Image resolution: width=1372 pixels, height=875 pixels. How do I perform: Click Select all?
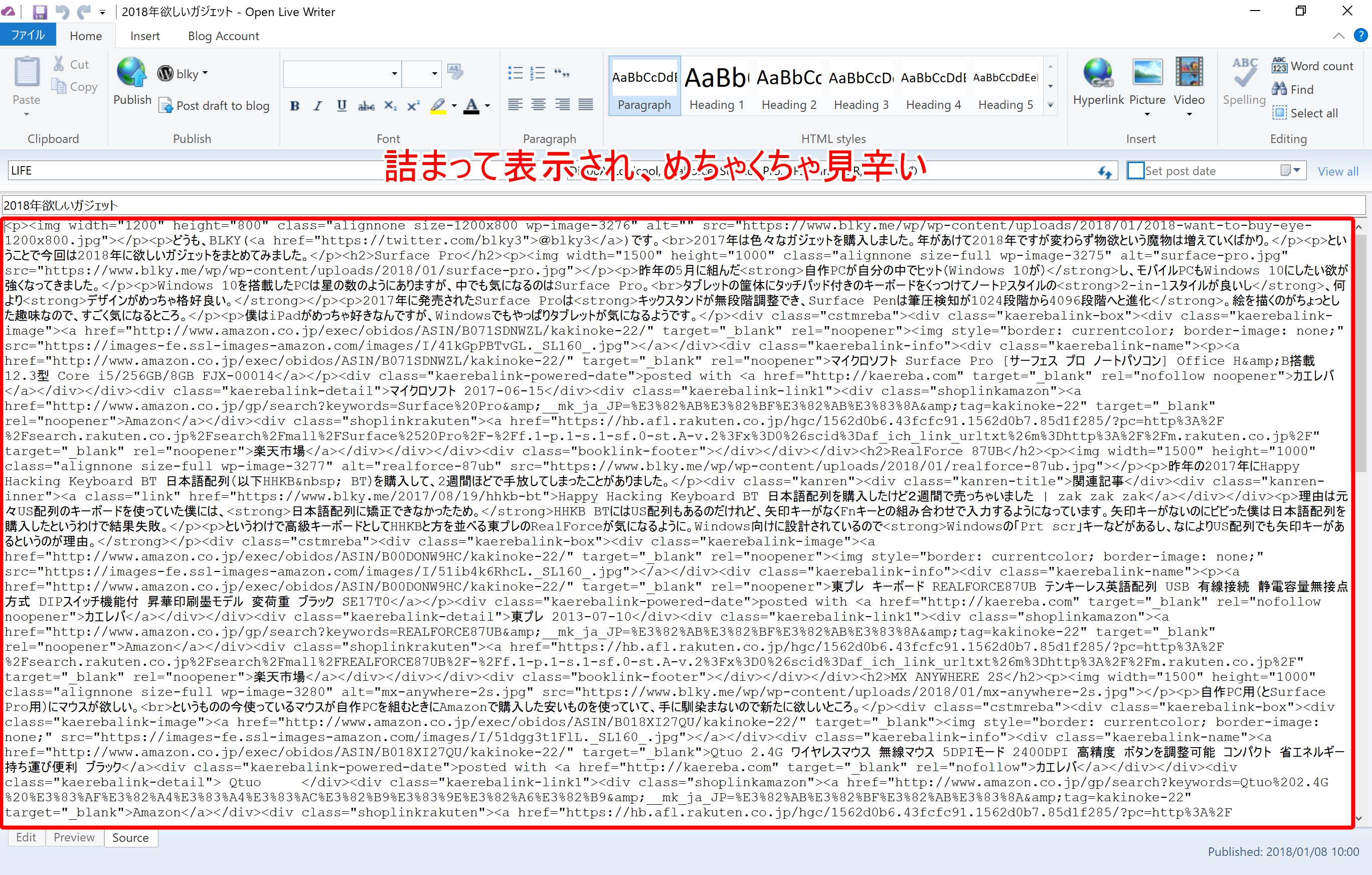(x=1305, y=113)
